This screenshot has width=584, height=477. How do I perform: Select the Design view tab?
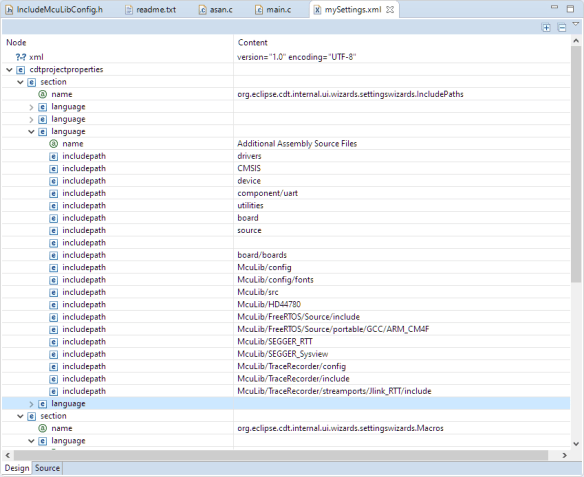tap(17, 468)
